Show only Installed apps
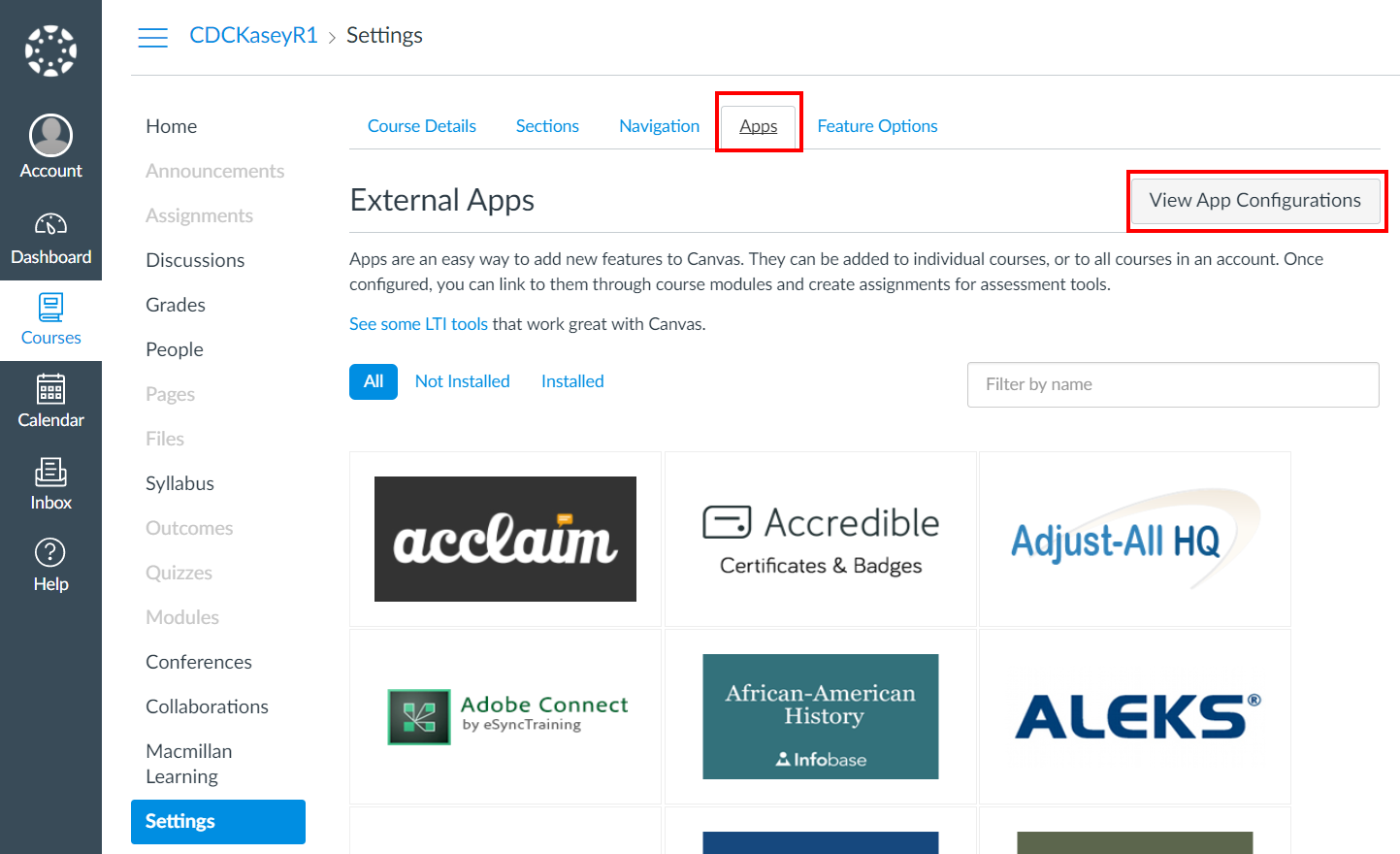1400x854 pixels. [572, 381]
